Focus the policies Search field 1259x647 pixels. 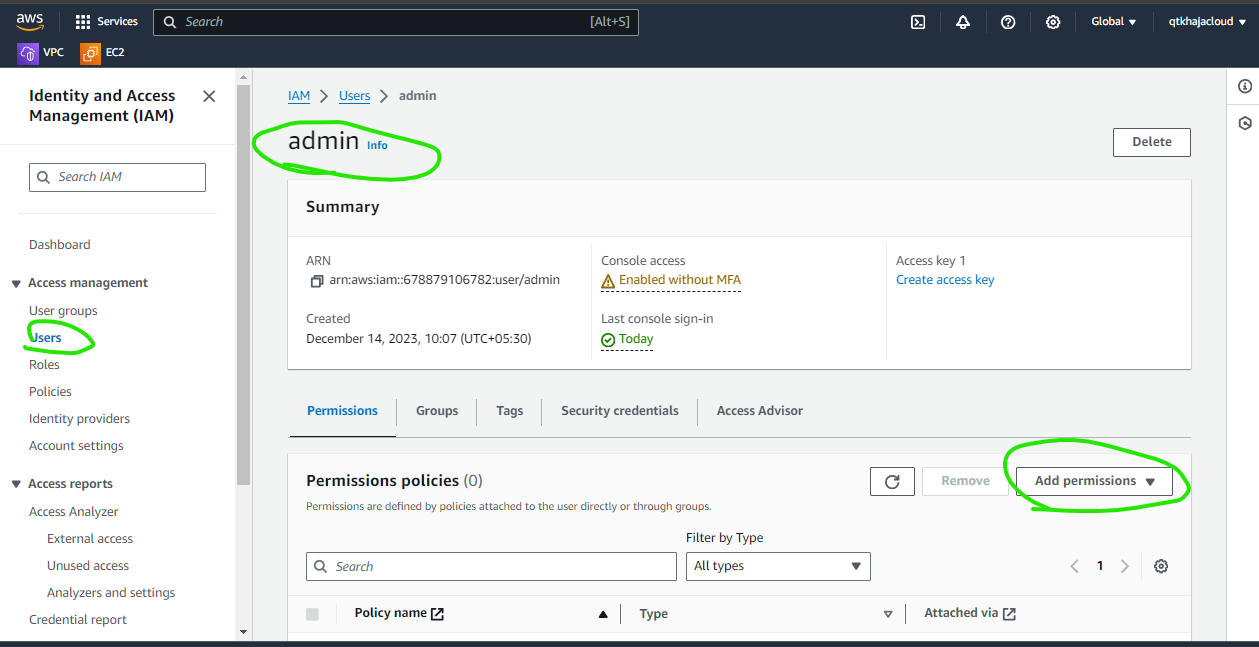(491, 566)
